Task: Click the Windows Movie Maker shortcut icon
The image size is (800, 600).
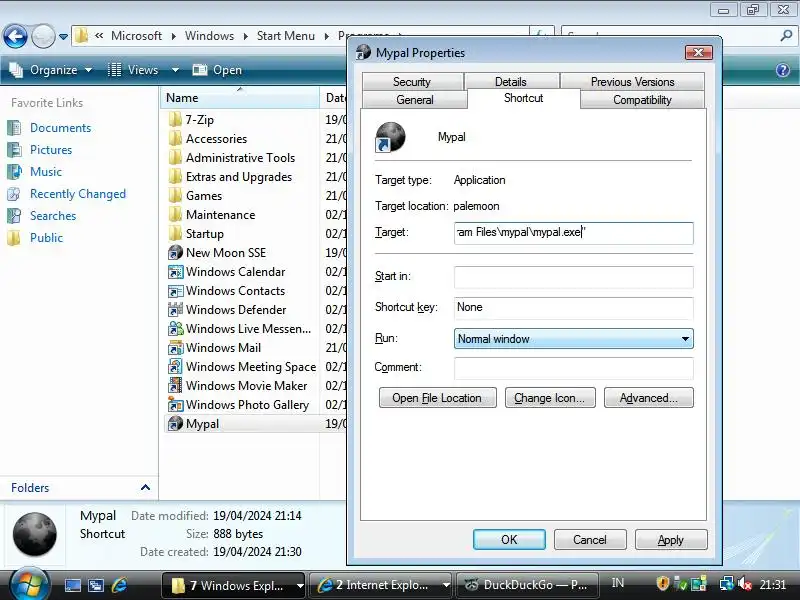Action: point(175,386)
